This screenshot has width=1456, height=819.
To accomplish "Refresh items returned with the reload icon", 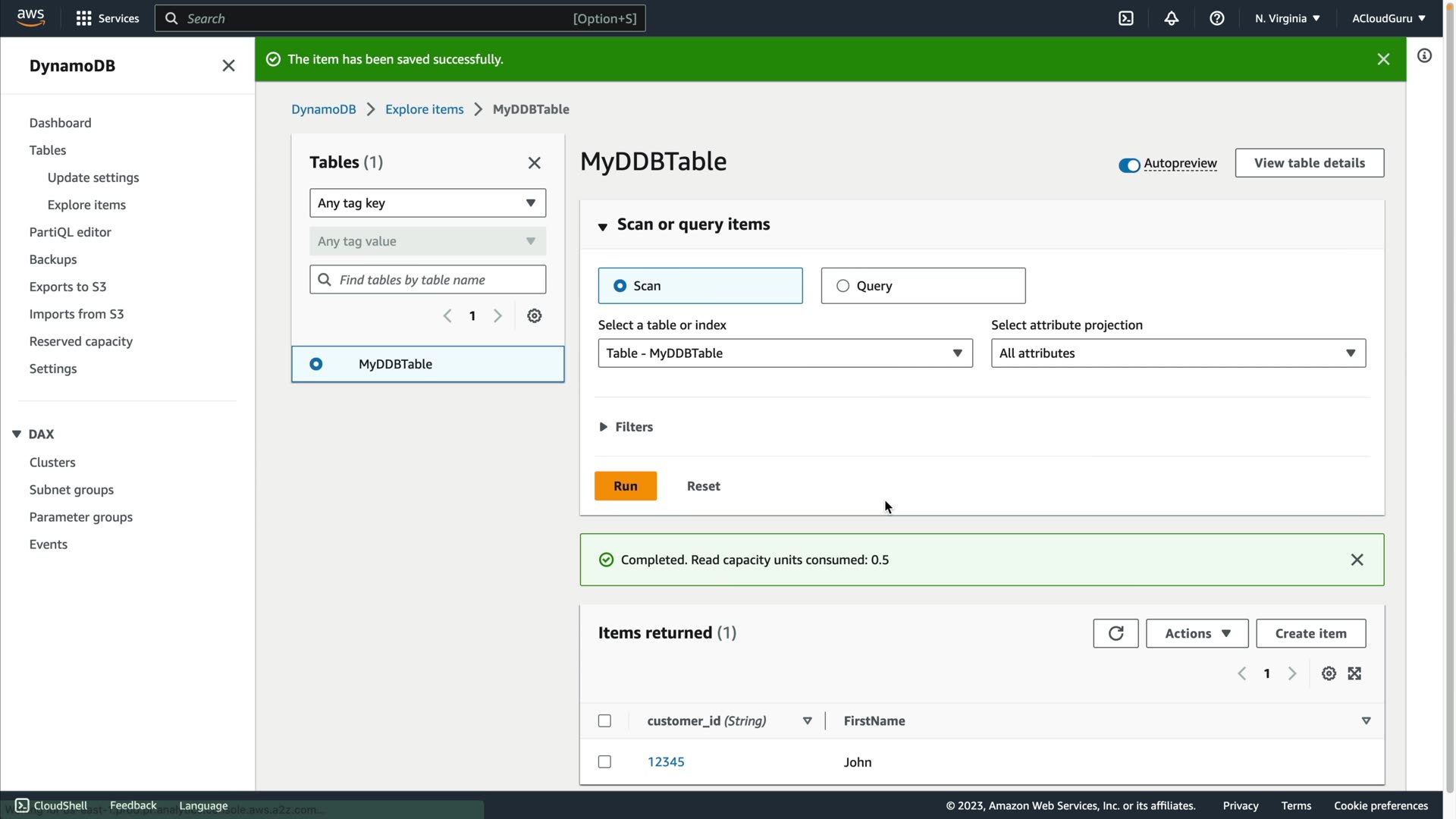I will coord(1116,633).
